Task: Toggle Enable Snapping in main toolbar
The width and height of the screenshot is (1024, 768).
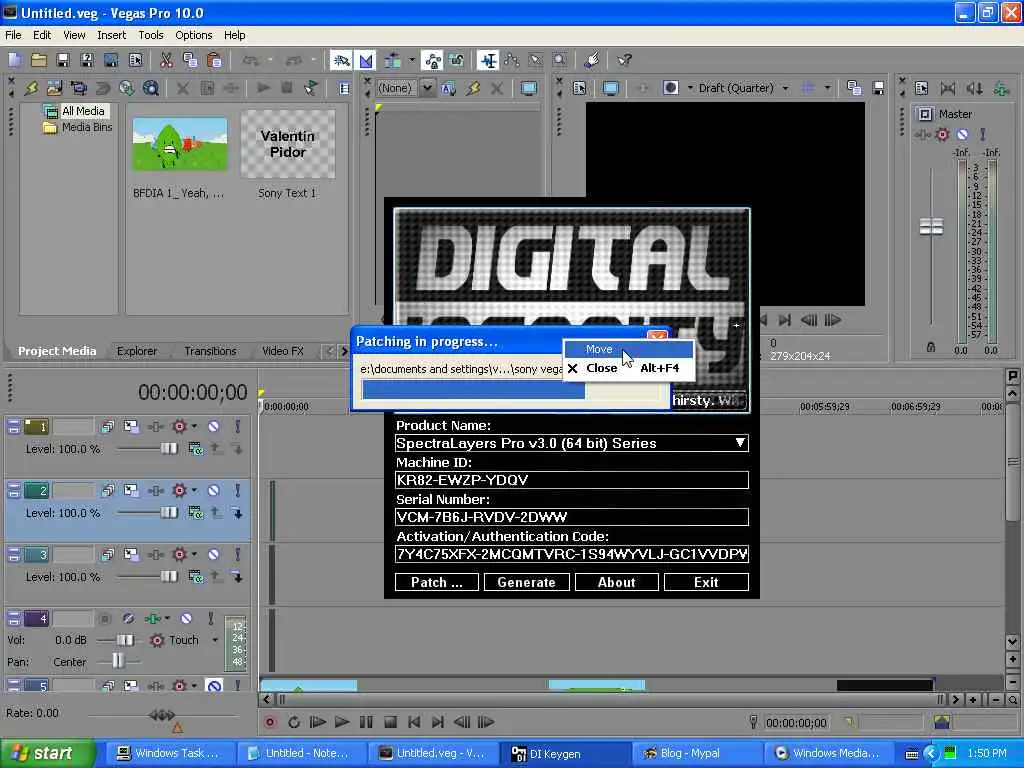Action: click(341, 60)
